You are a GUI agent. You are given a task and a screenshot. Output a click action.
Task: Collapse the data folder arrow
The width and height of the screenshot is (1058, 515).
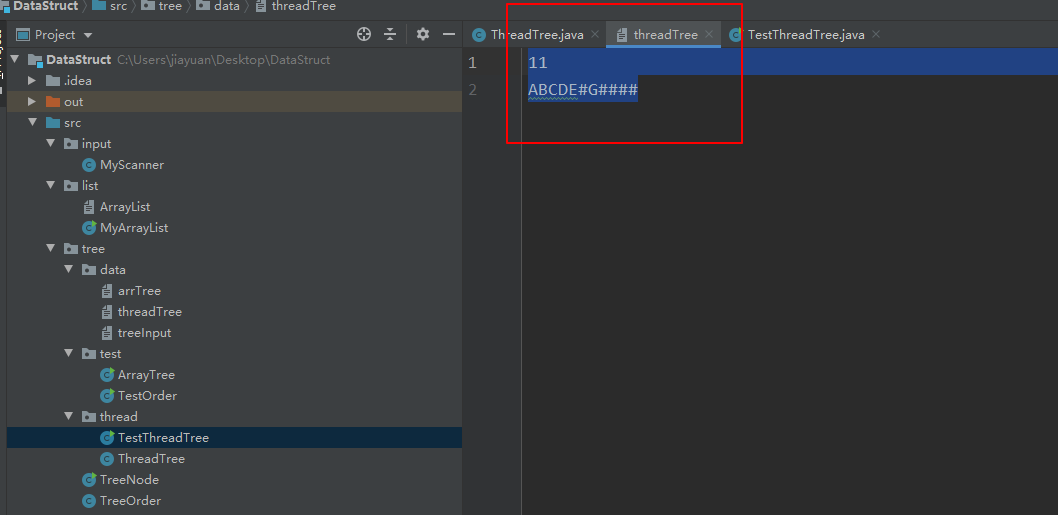69,269
